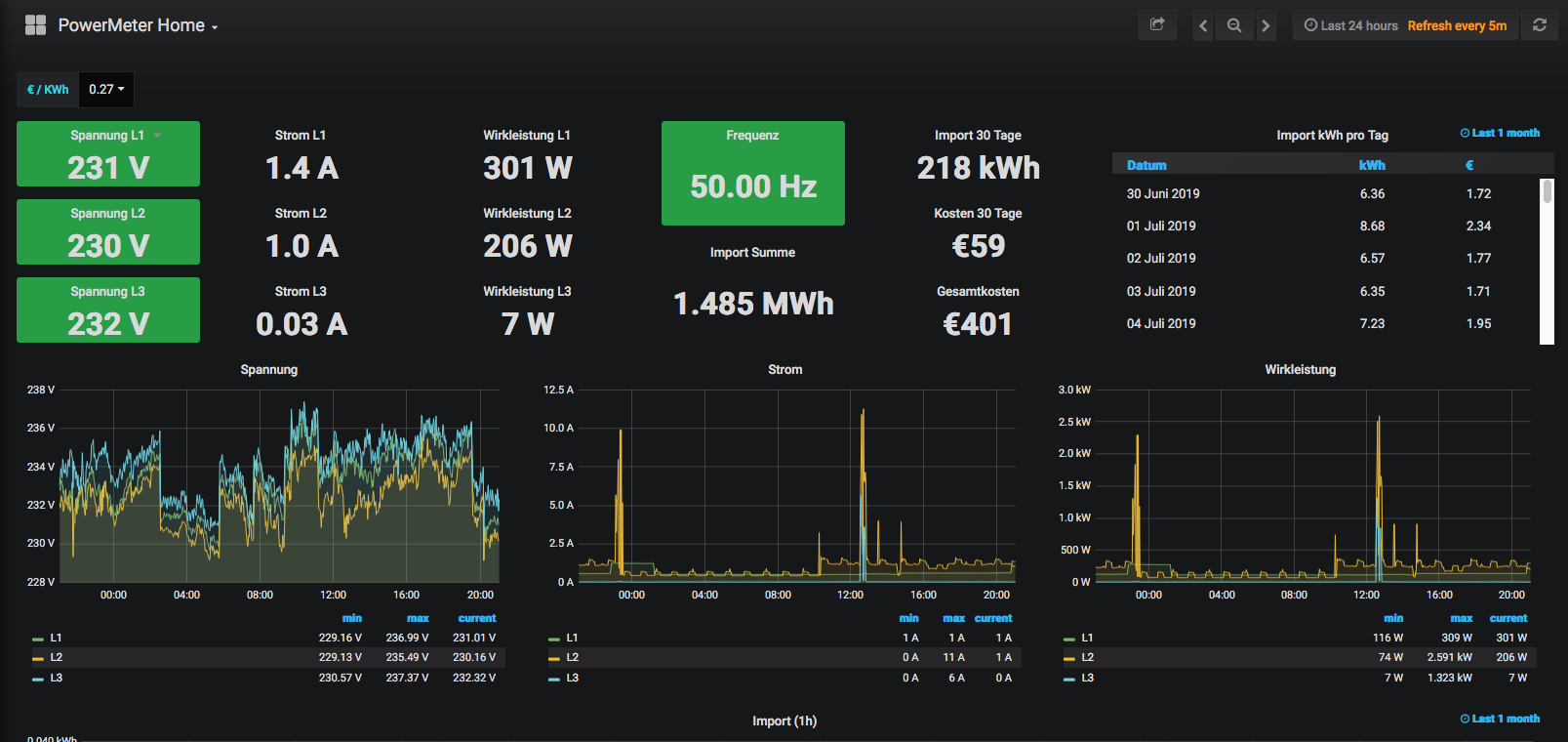Click the Grafana dashboards grid icon

pos(35,25)
